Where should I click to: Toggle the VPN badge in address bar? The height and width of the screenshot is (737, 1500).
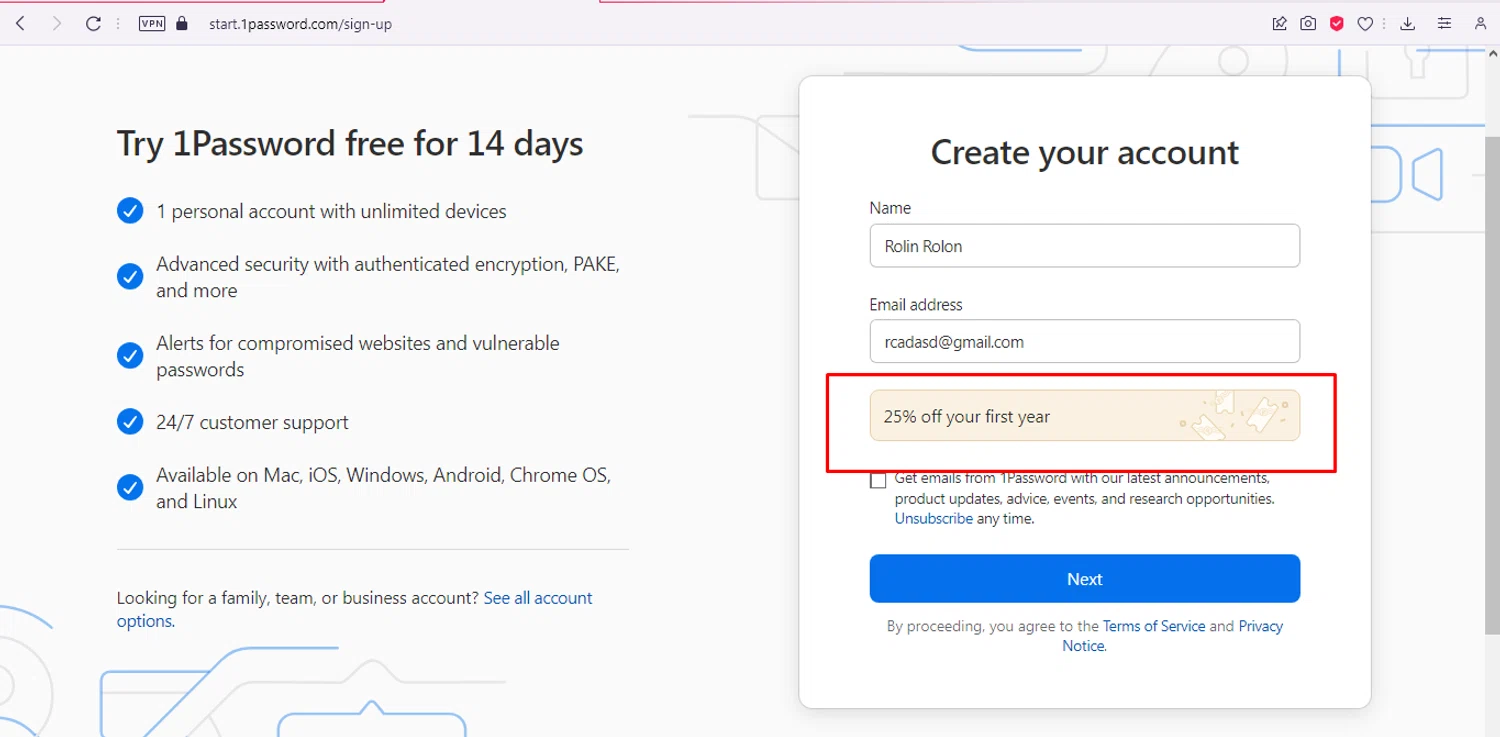tap(152, 23)
